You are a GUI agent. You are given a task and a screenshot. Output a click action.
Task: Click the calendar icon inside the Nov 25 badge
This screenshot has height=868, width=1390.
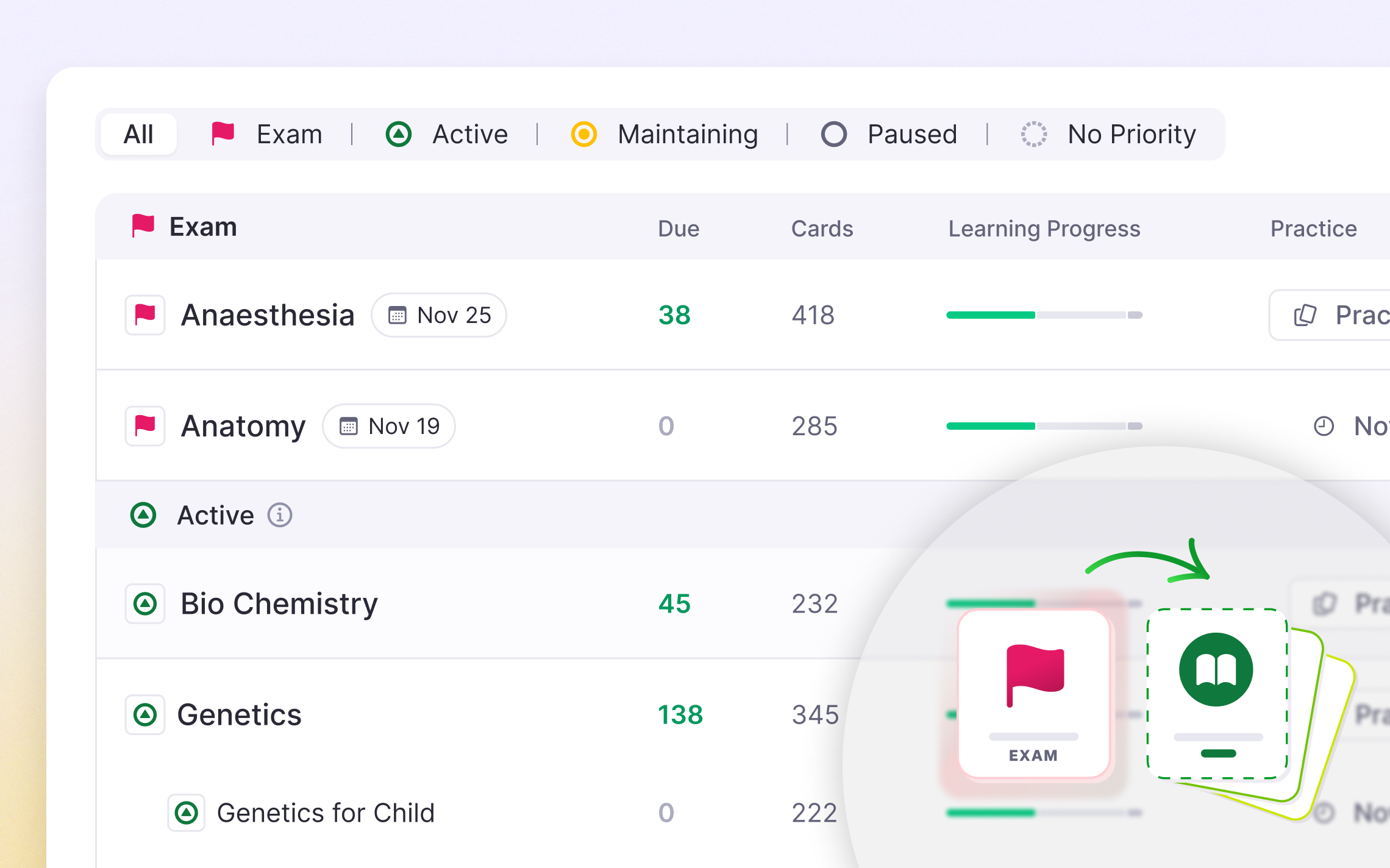[398, 315]
